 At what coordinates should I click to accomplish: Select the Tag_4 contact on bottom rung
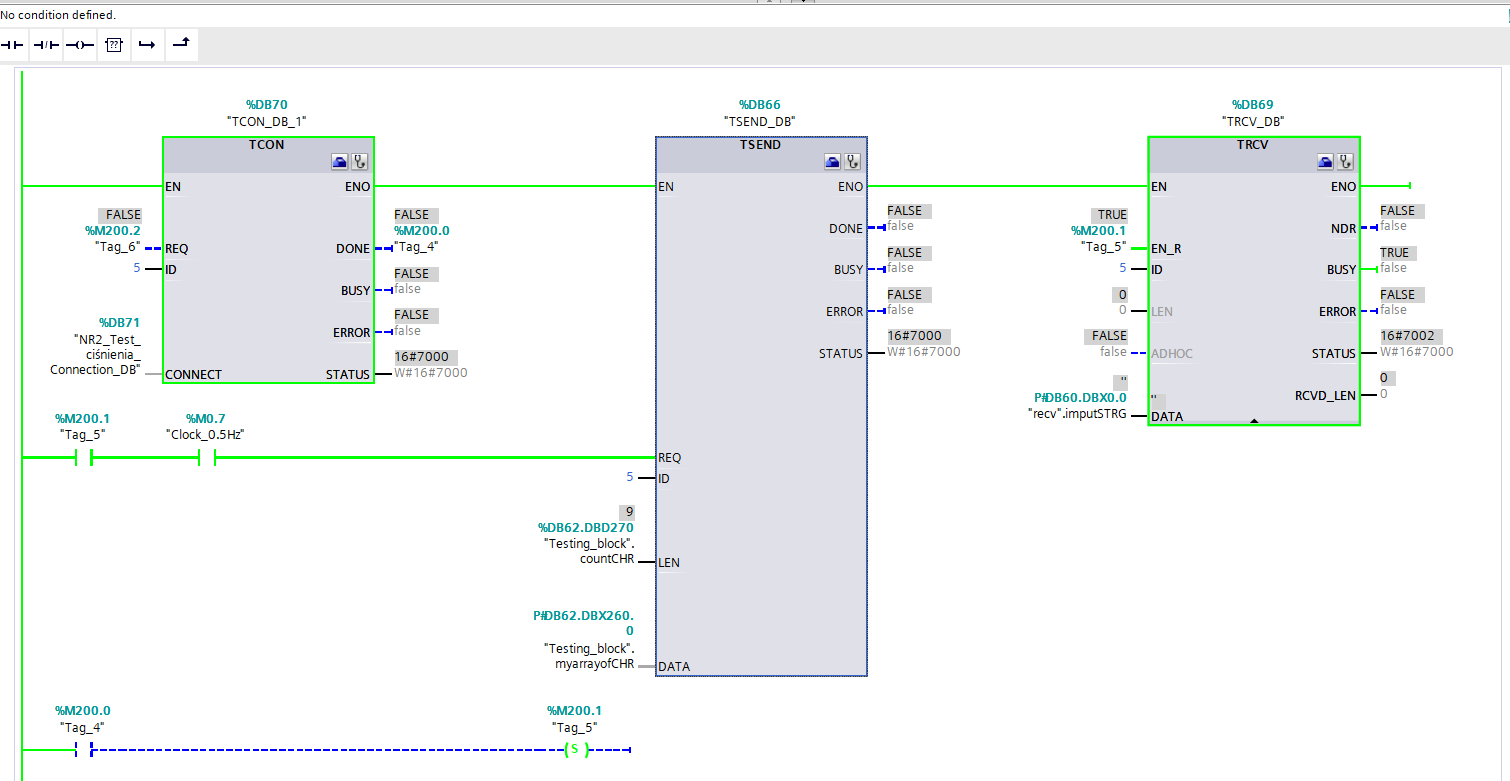[x=83, y=749]
